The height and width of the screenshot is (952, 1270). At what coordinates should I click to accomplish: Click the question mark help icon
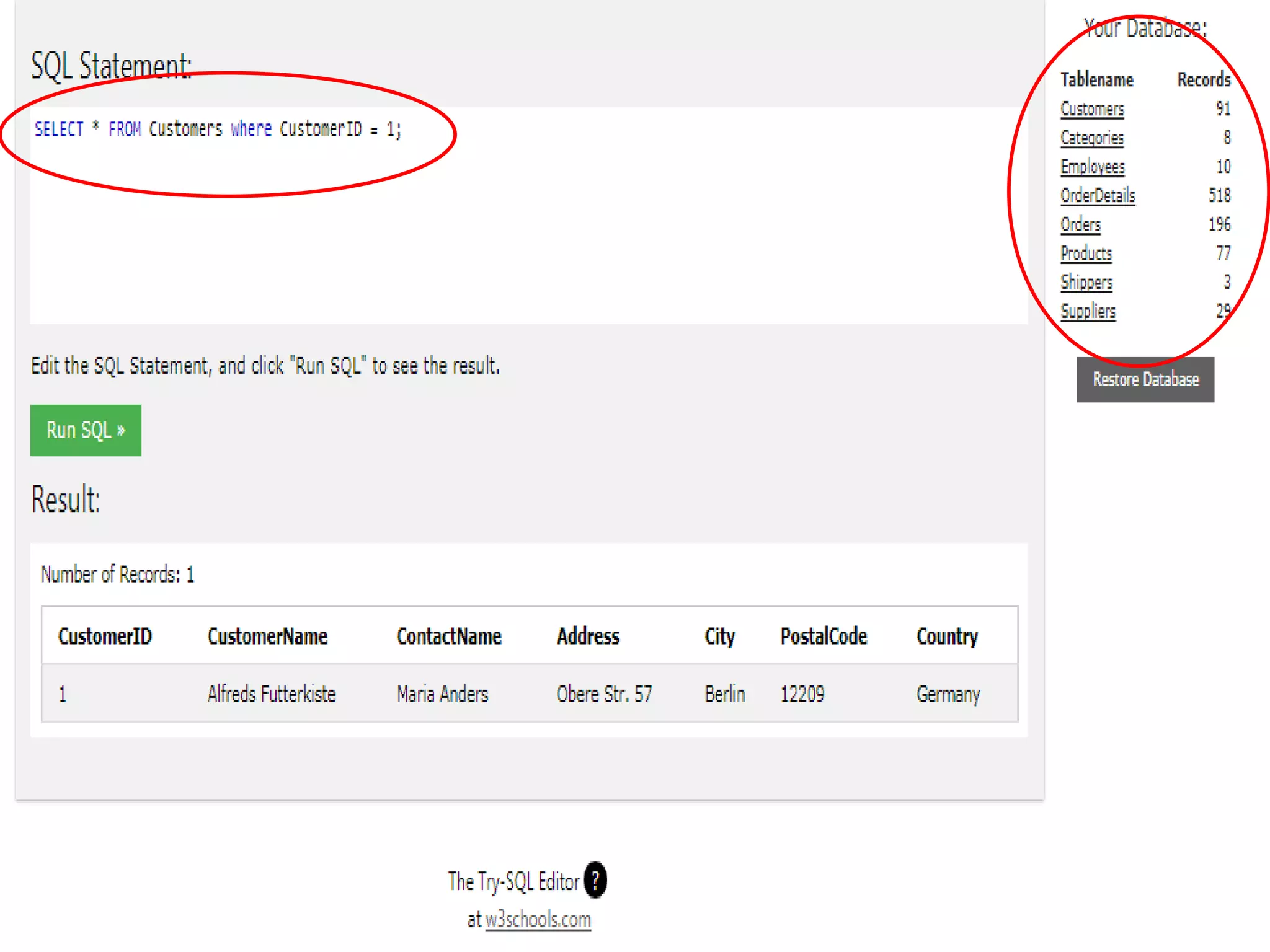pos(595,879)
